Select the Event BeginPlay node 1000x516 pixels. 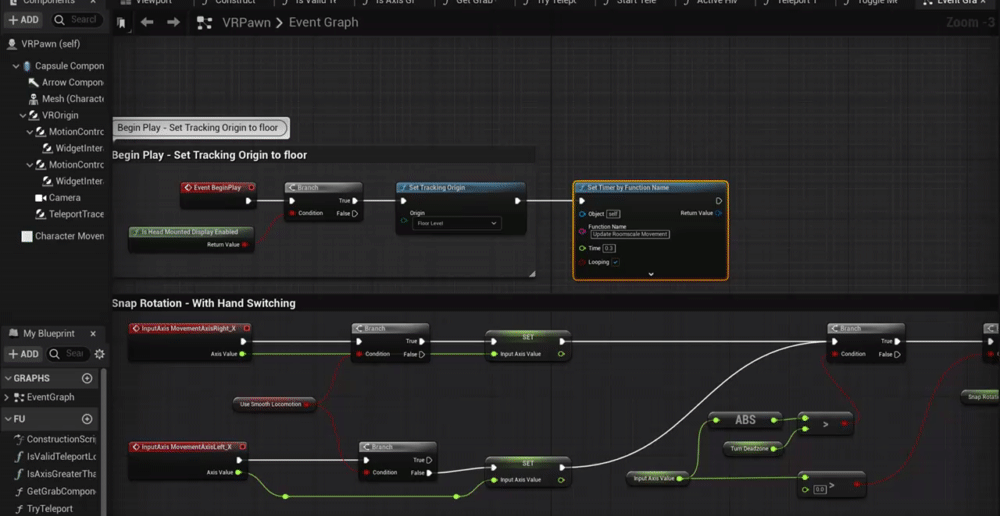click(217, 195)
